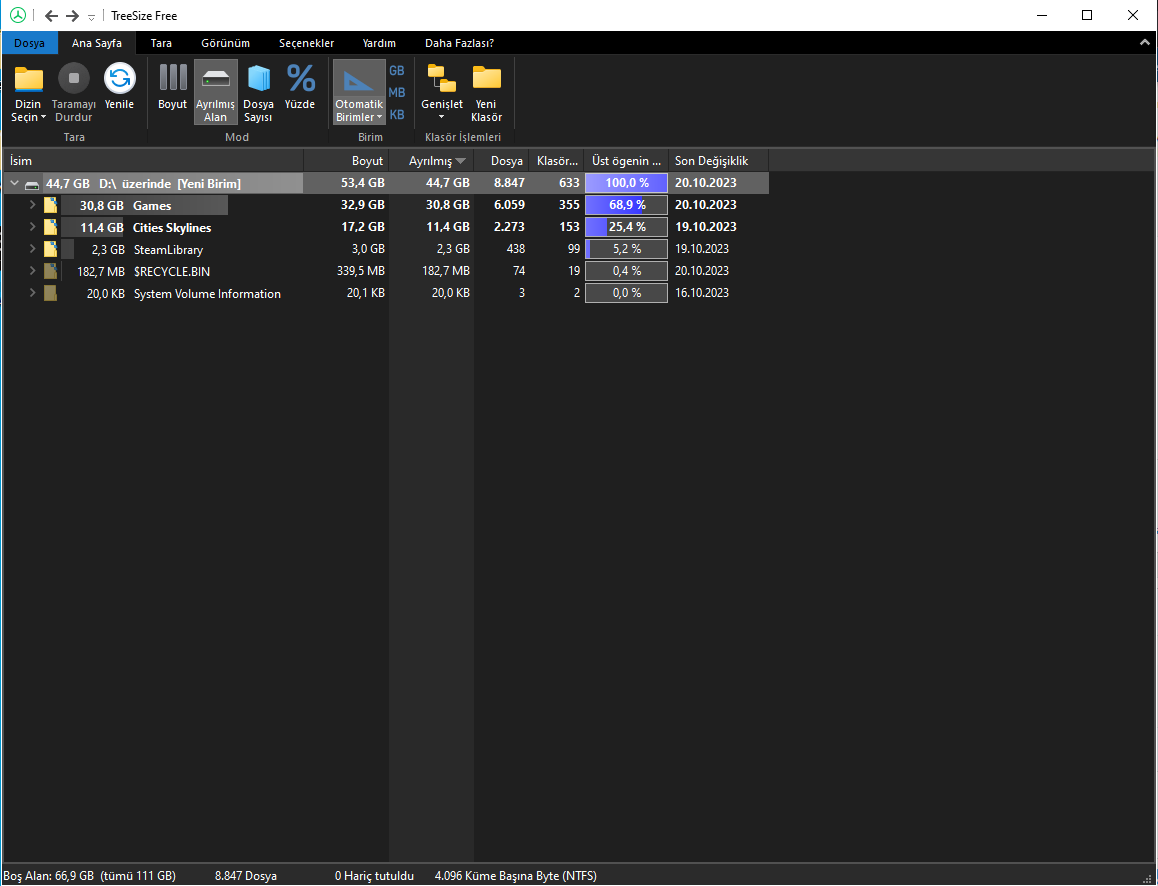The width and height of the screenshot is (1158, 886).
Task: Click the 17,2 GB size value
Action: coord(363,227)
